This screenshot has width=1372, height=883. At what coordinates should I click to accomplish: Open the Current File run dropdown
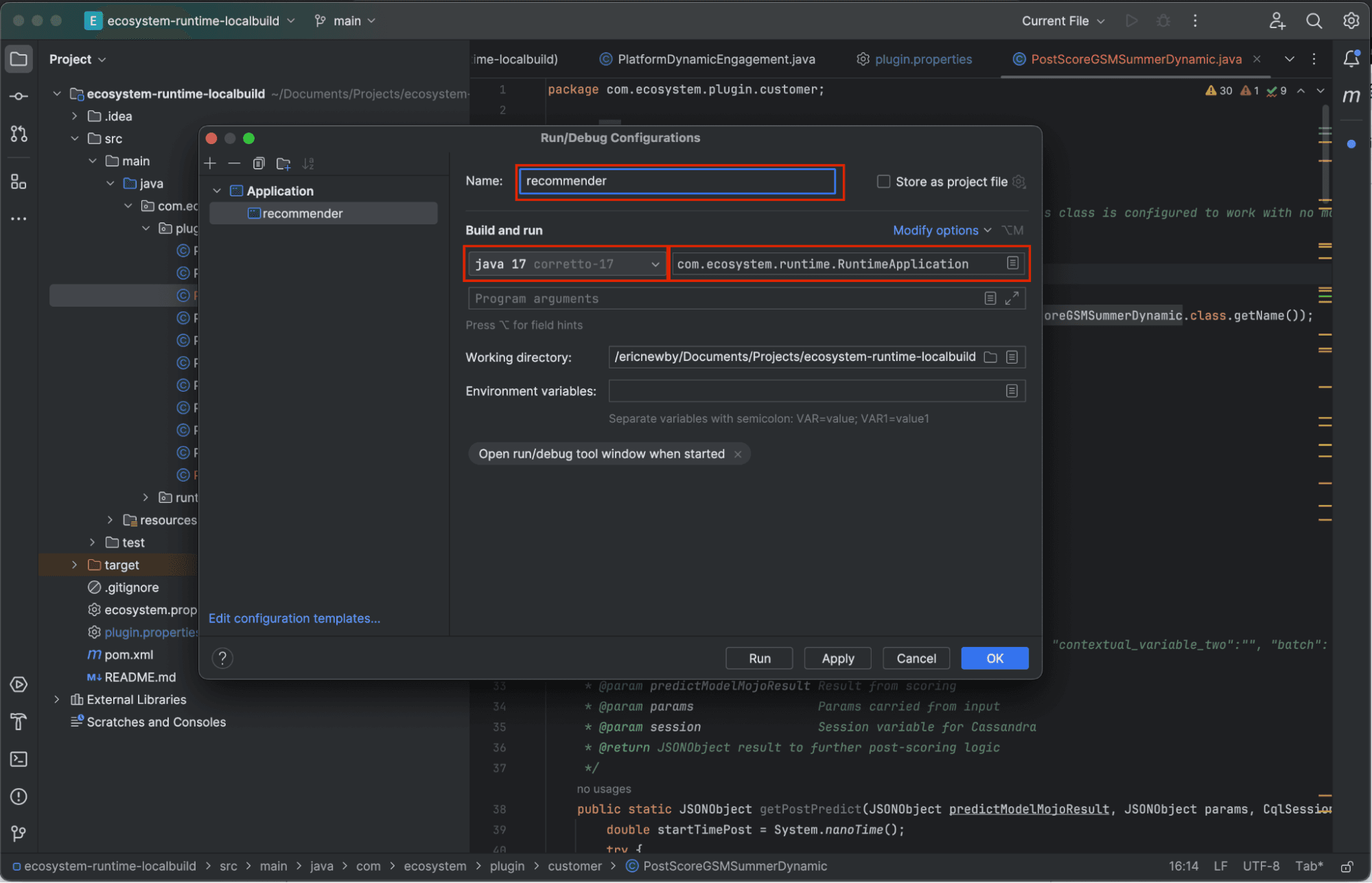point(1062,21)
